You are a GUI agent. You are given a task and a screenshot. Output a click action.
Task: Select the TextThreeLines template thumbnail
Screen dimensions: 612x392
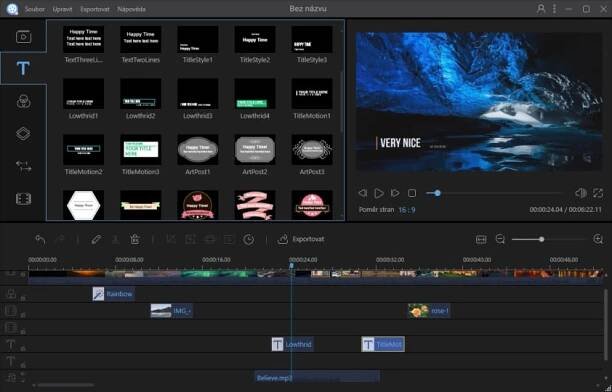pyautogui.click(x=84, y=39)
